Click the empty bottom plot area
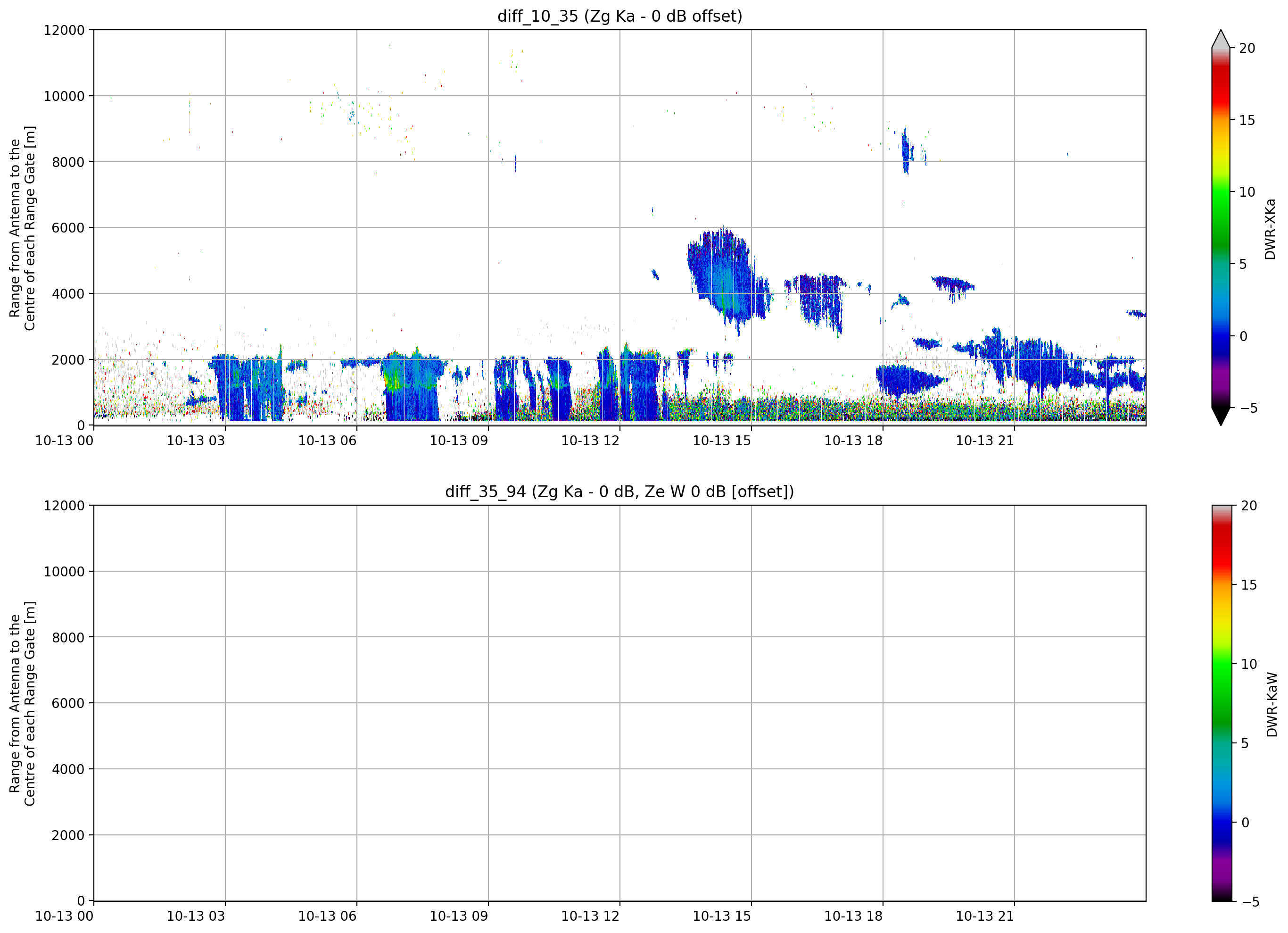Viewport: 1288px width, 933px height. (x=619, y=703)
